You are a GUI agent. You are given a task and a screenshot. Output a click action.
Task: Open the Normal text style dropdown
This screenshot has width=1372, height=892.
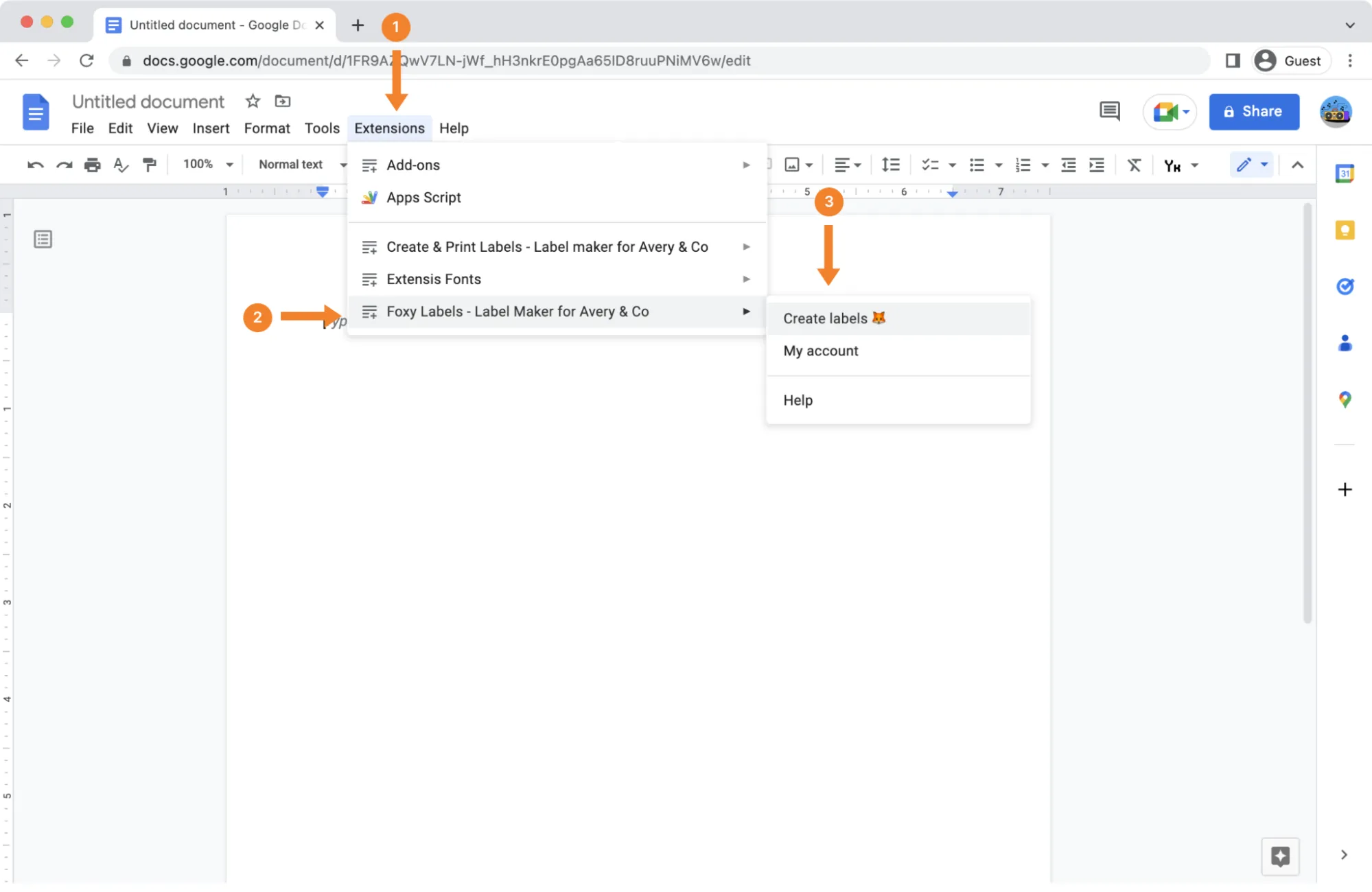tap(303, 165)
